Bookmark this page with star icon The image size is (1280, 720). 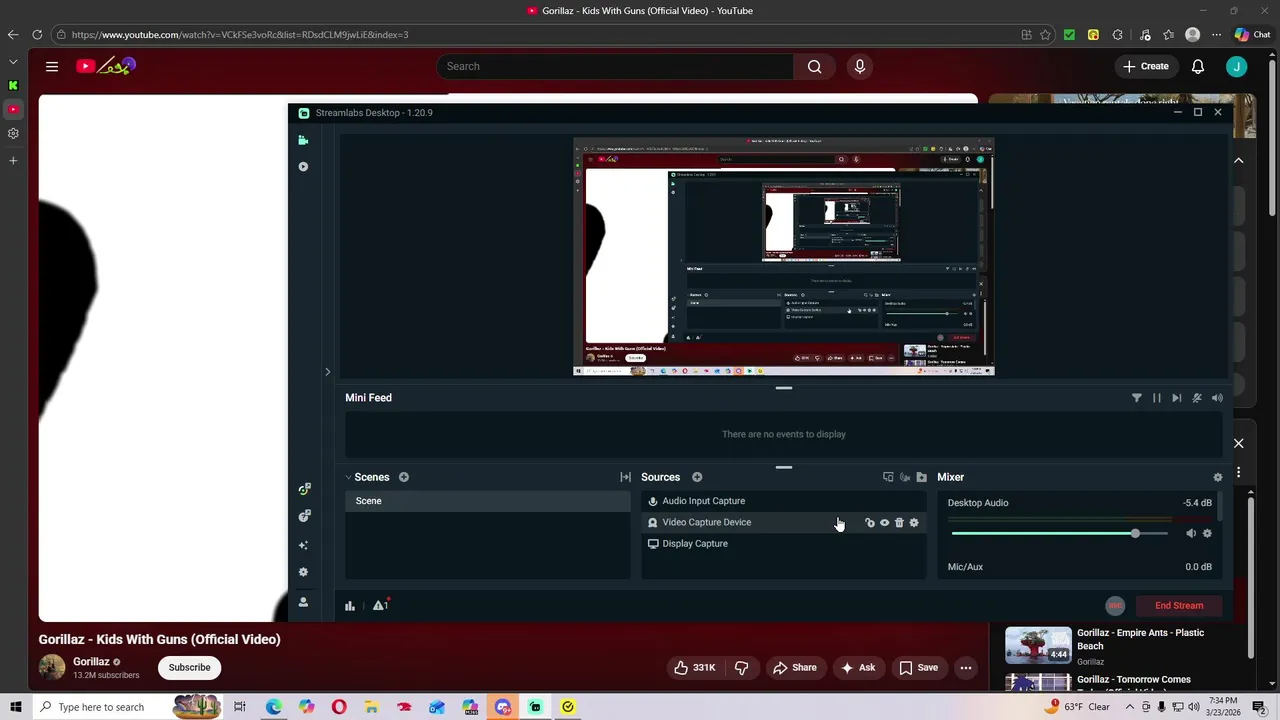pyautogui.click(x=1045, y=35)
